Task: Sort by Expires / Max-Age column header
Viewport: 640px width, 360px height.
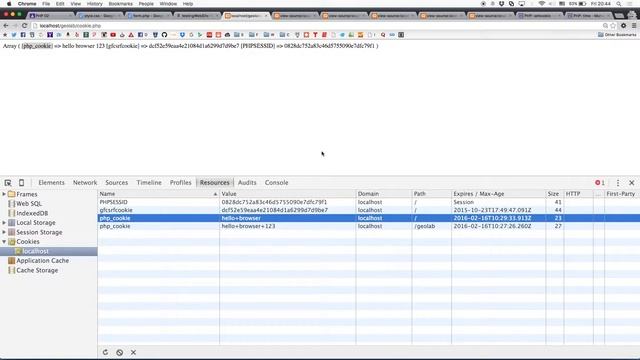Action: click(498, 194)
